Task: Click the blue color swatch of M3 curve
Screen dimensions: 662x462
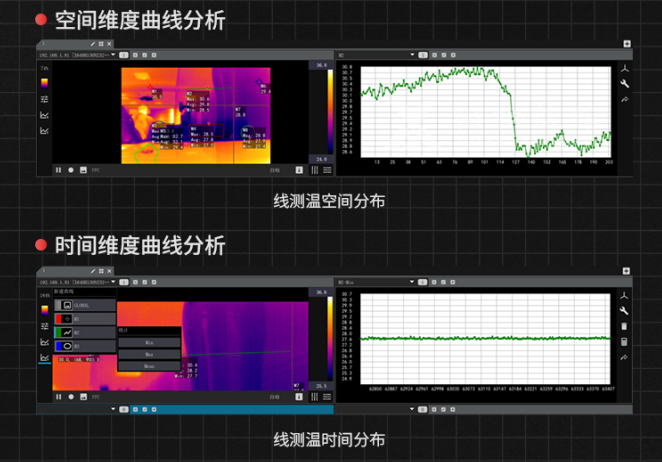Action: click(59, 346)
